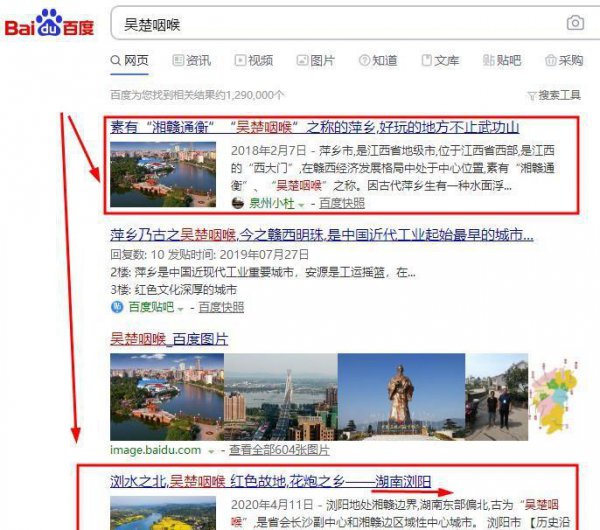Click the snippet line 3楼: 红色文化深厚的城市

pyautogui.click(x=173, y=290)
